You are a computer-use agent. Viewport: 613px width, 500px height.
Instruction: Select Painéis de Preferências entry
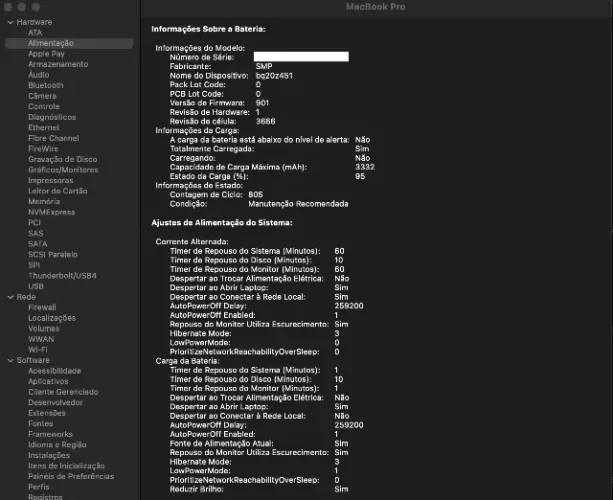(x=71, y=477)
